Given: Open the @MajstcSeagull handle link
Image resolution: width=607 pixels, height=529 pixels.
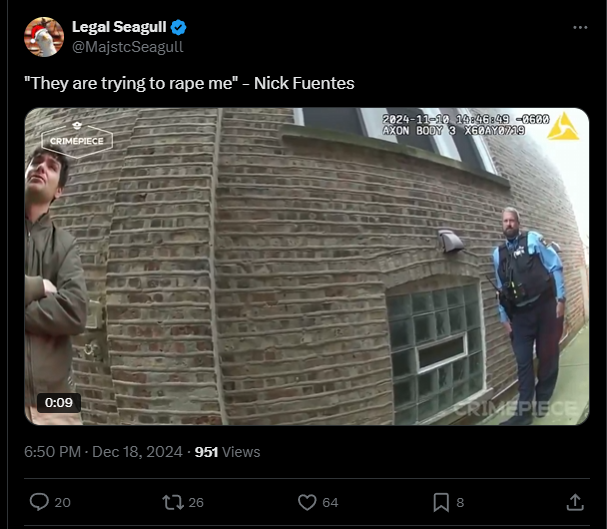Looking at the screenshot, I should (x=128, y=47).
